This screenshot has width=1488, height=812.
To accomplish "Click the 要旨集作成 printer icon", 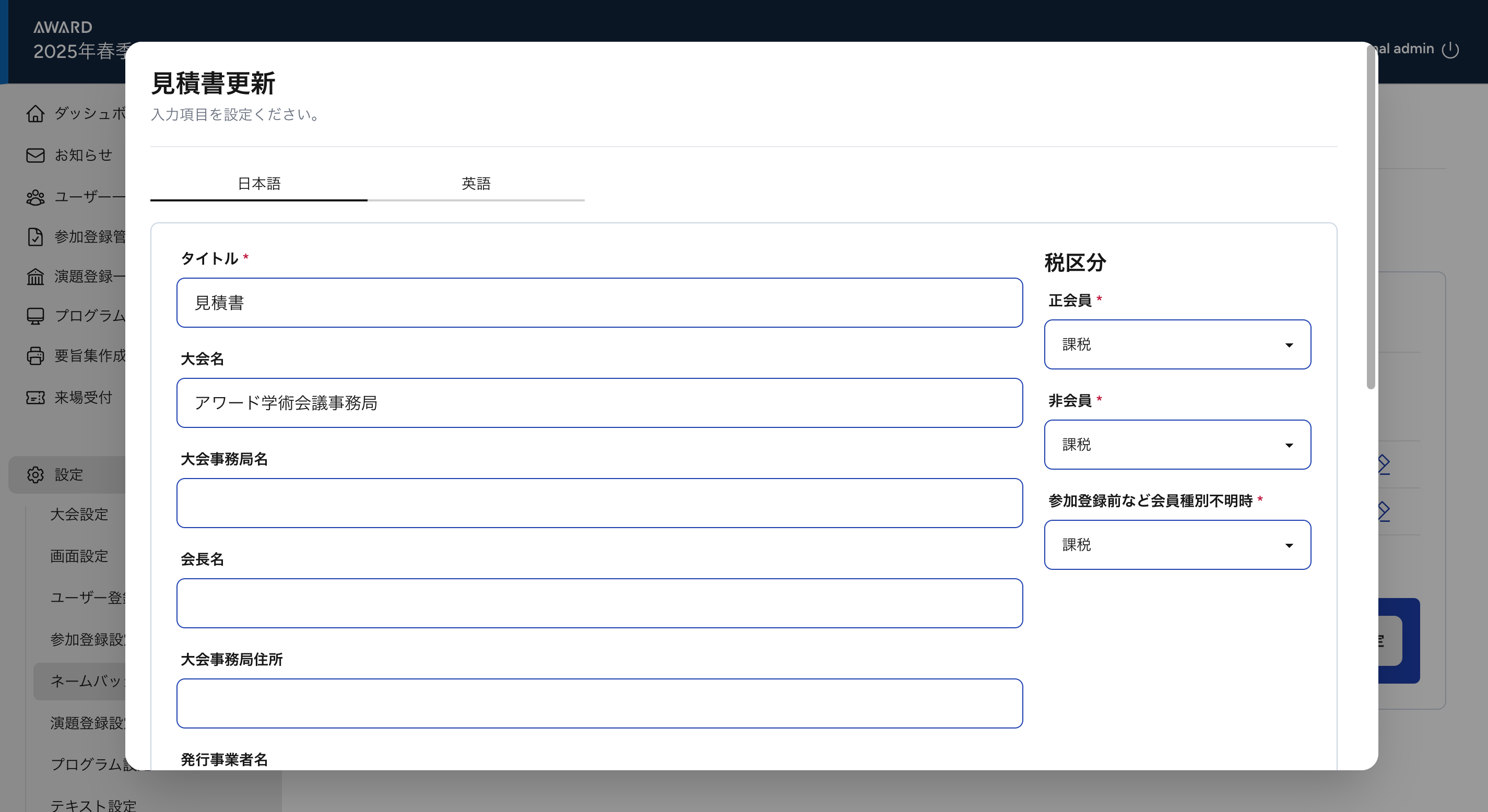I will coord(35,356).
